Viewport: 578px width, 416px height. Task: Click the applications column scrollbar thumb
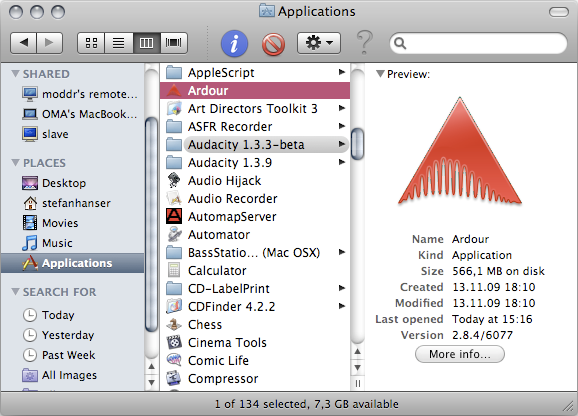click(x=357, y=144)
